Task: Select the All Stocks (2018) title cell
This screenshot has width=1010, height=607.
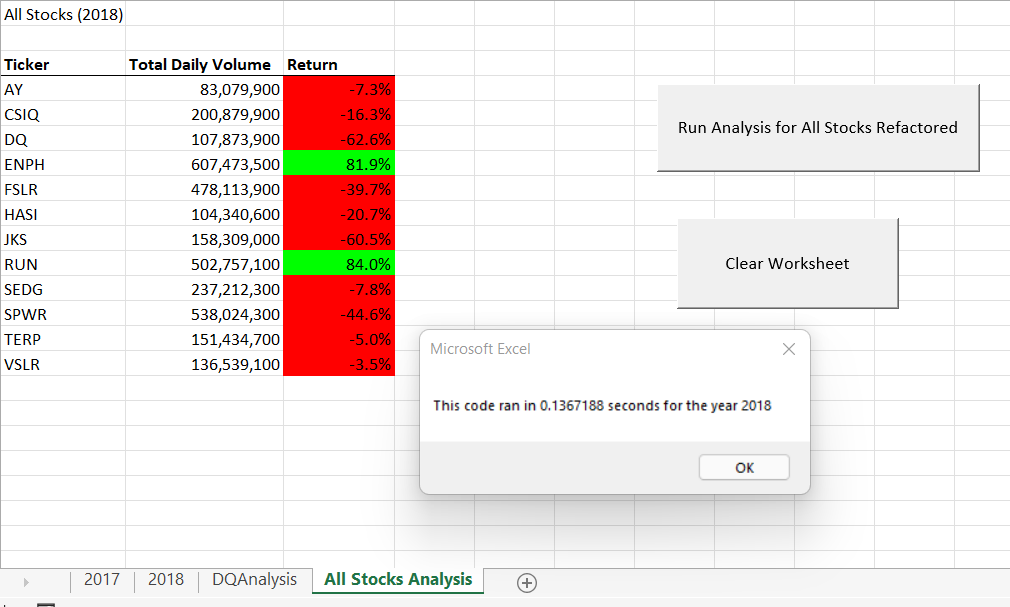Action: (63, 14)
